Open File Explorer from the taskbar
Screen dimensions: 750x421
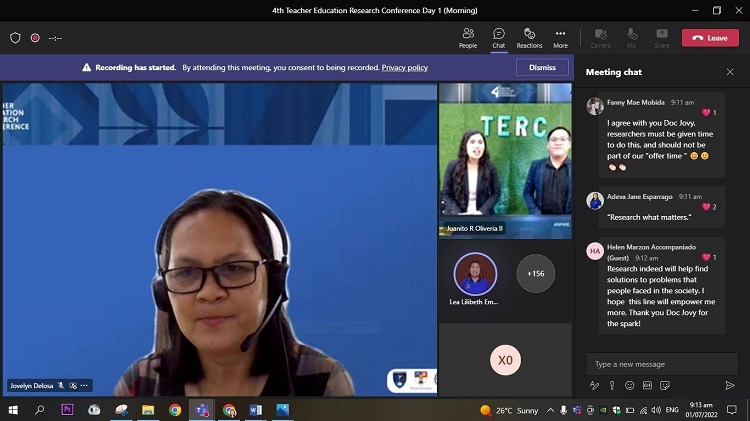(x=148, y=410)
